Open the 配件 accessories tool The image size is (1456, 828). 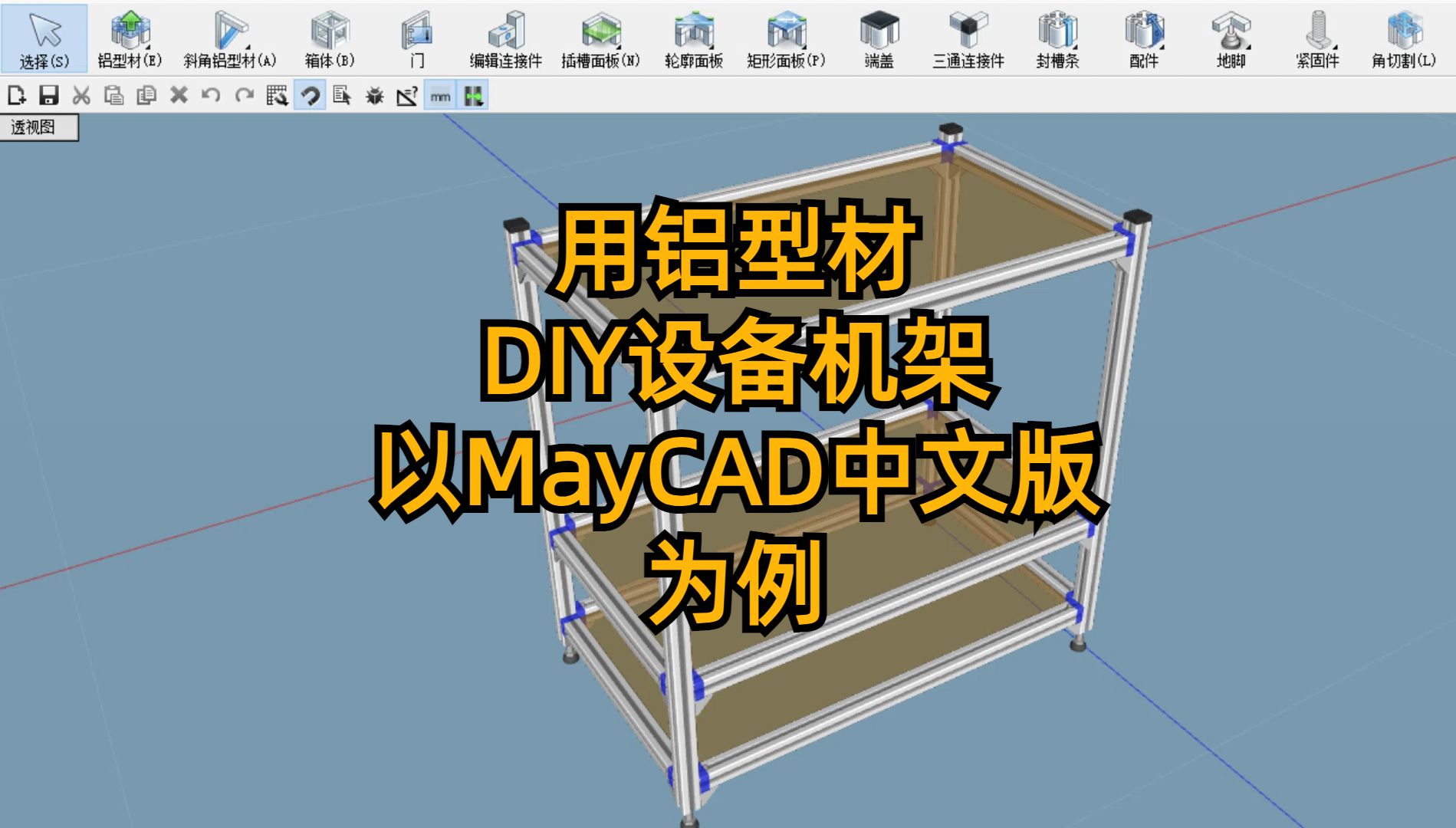coord(1144,38)
